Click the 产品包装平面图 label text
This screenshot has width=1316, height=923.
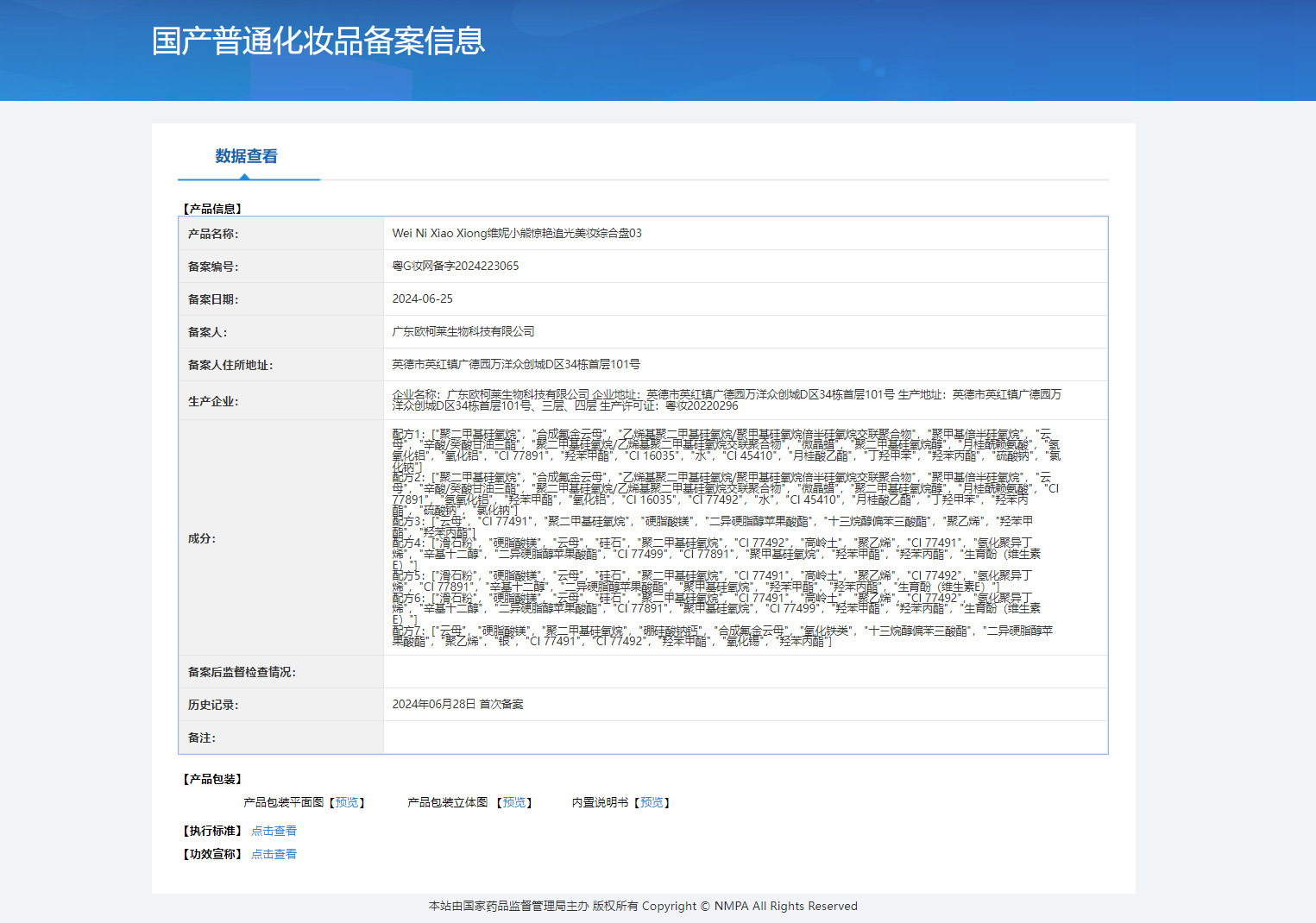tap(284, 802)
